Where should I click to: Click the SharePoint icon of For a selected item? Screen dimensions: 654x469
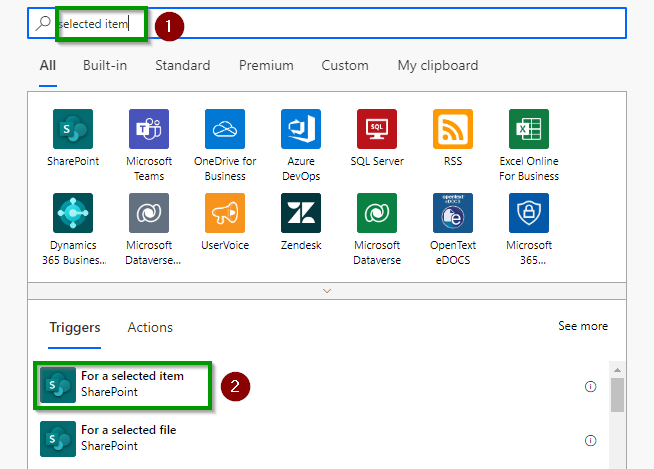[x=58, y=385]
